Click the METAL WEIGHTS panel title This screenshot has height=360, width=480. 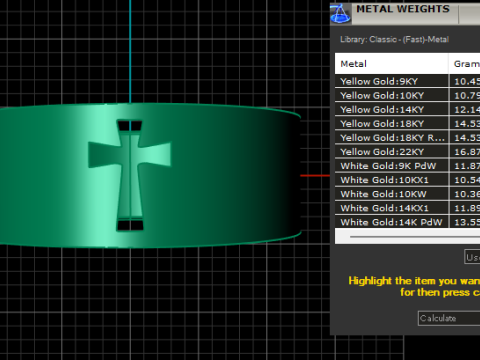click(403, 9)
